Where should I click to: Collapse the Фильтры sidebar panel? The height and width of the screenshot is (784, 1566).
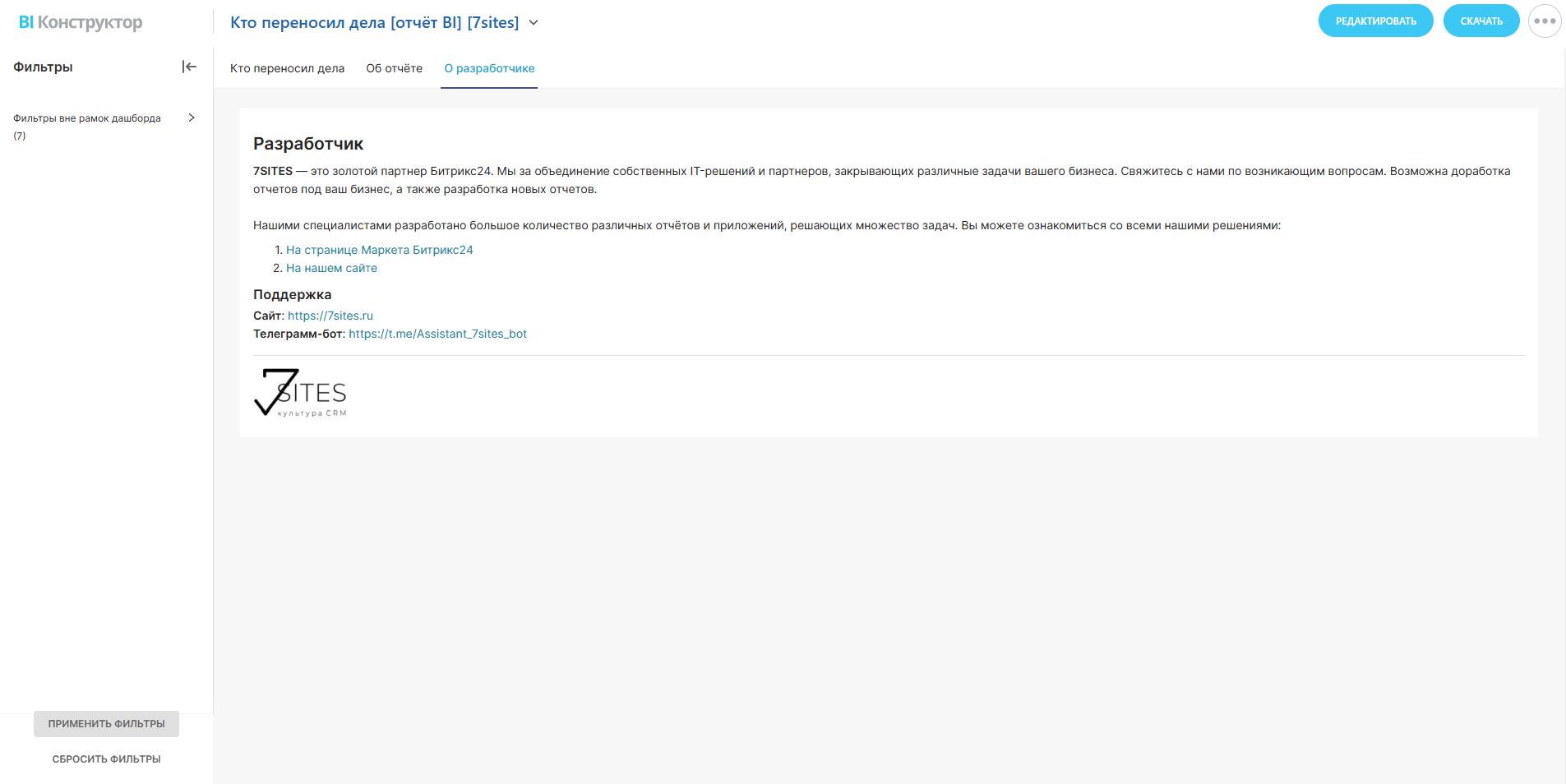click(x=189, y=67)
